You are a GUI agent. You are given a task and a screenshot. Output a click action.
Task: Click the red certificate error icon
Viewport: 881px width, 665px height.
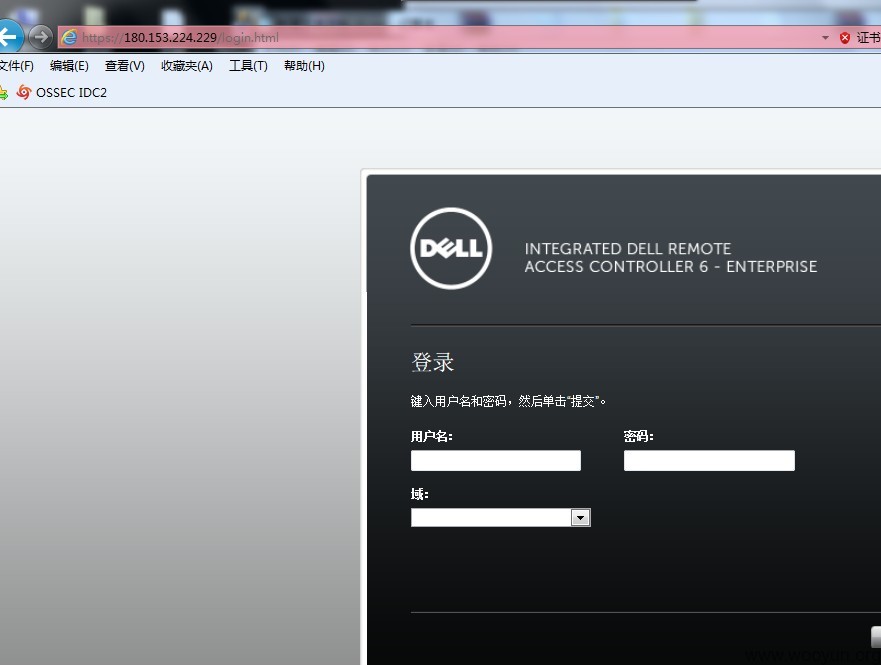pyautogui.click(x=844, y=38)
